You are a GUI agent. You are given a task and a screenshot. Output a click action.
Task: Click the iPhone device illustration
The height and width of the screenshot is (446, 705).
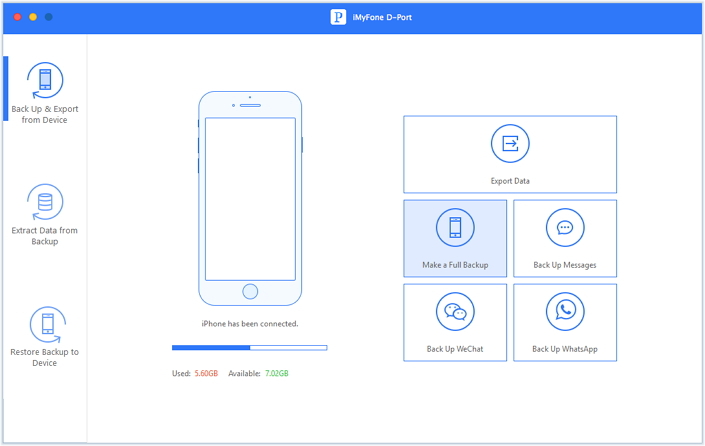tap(250, 198)
